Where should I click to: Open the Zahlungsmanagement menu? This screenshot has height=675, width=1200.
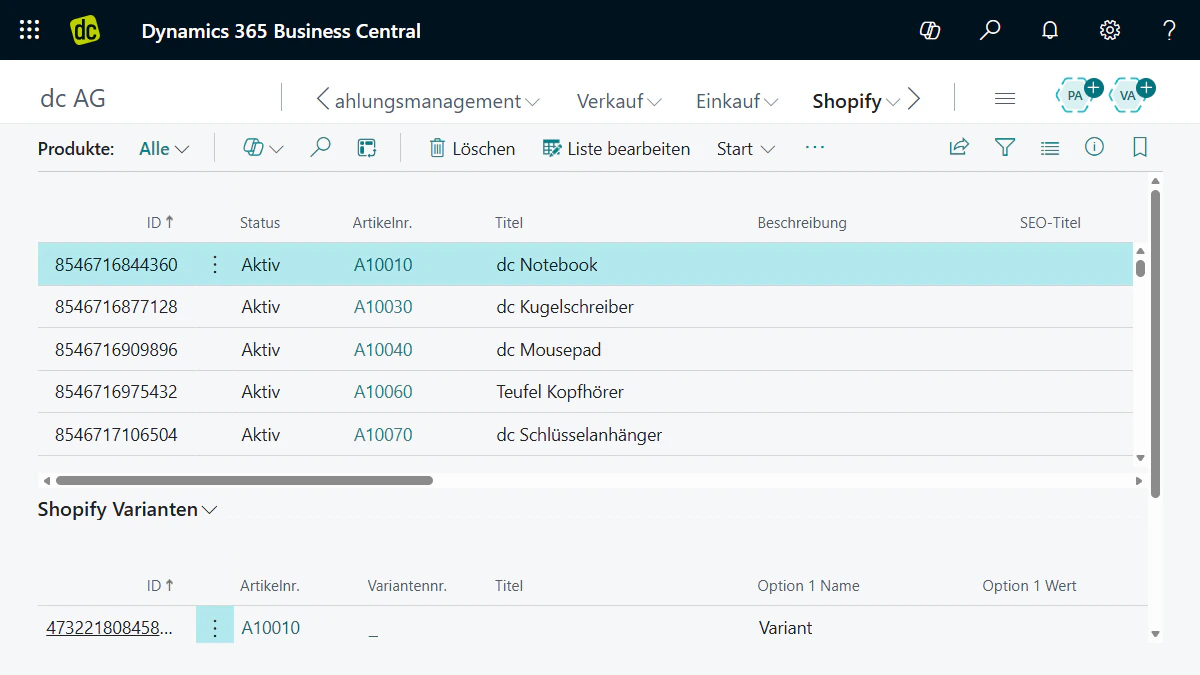(x=437, y=101)
